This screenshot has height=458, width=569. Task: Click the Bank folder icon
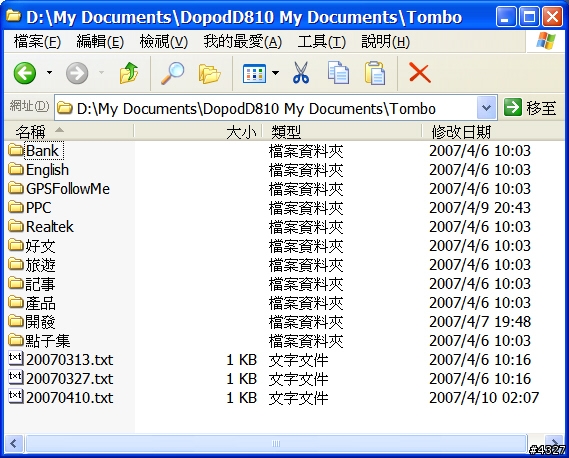click(x=16, y=150)
